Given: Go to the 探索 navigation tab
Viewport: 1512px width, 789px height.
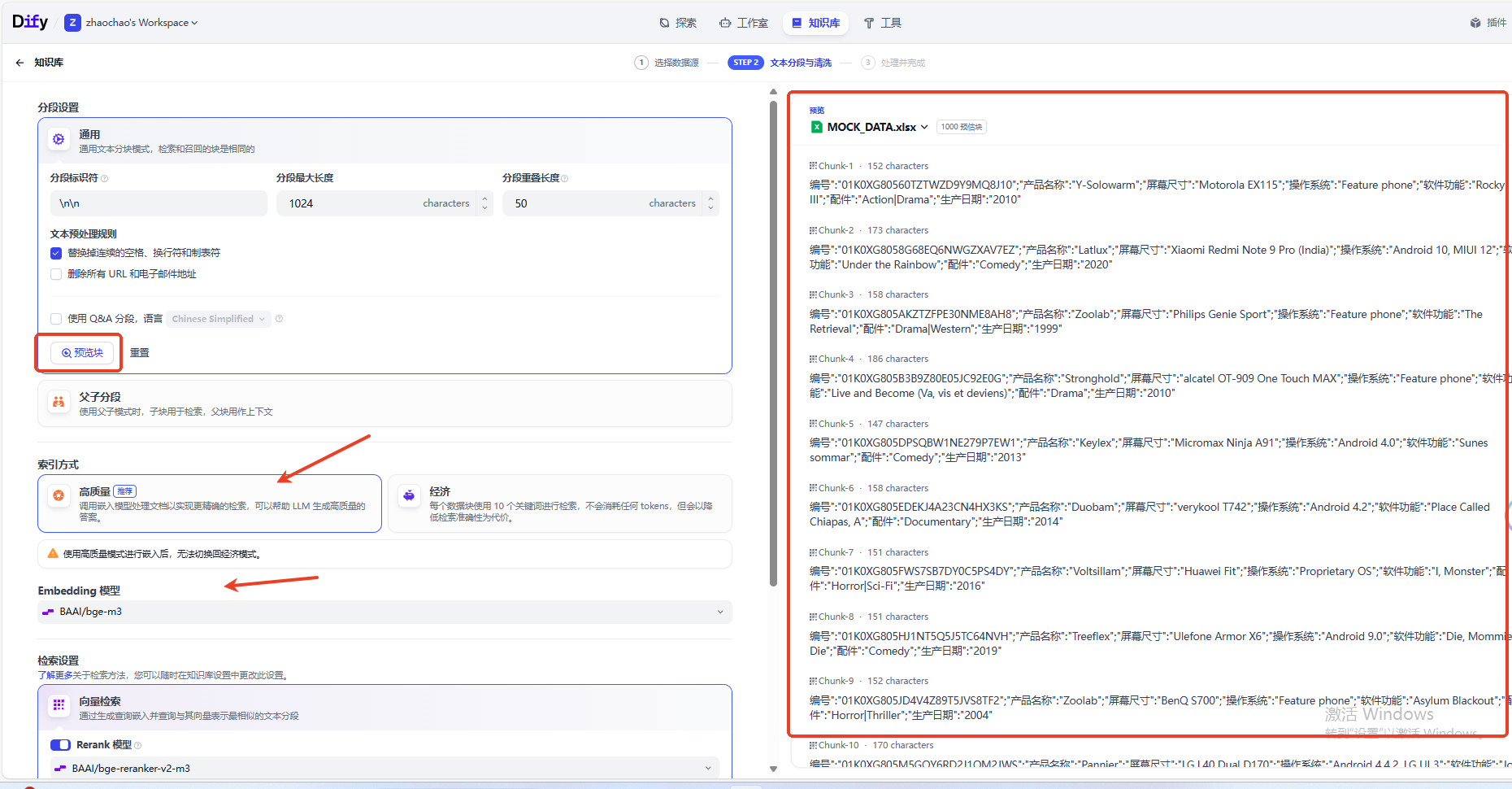Looking at the screenshot, I should tap(678, 23).
